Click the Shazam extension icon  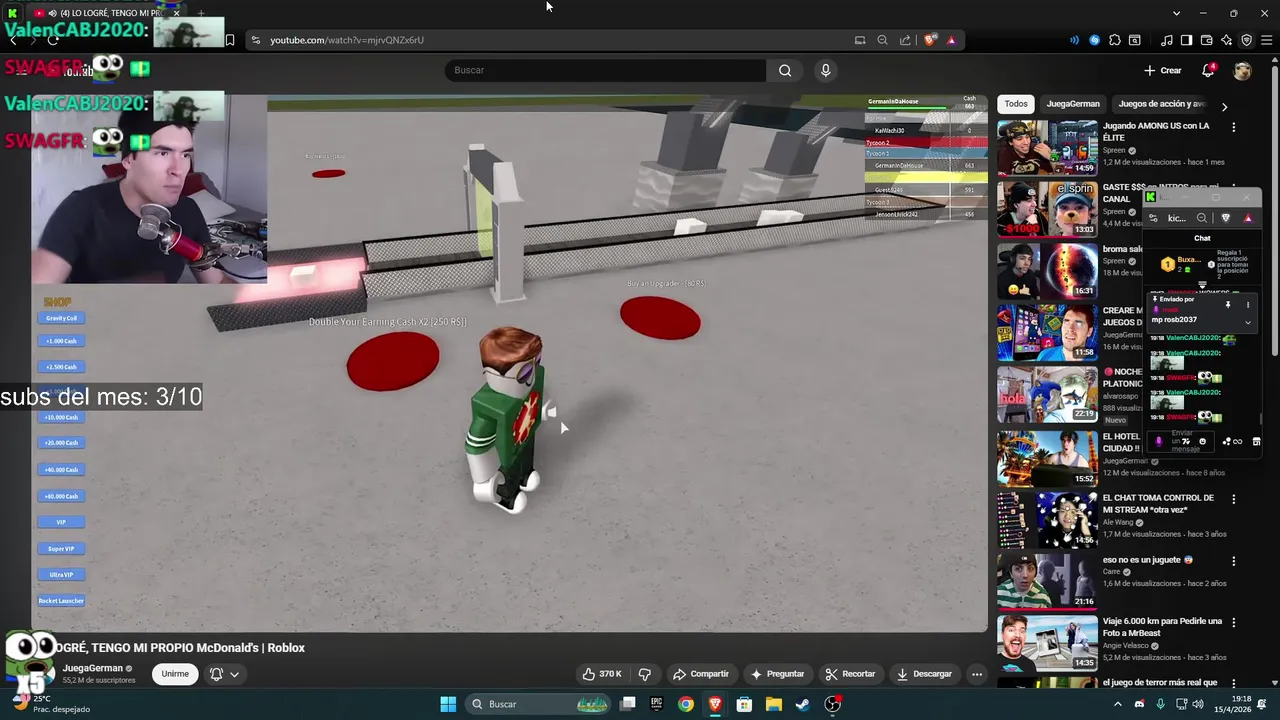tap(1095, 40)
